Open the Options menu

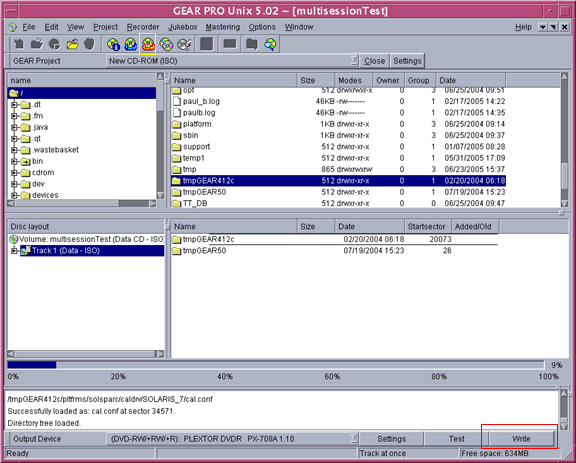click(262, 27)
